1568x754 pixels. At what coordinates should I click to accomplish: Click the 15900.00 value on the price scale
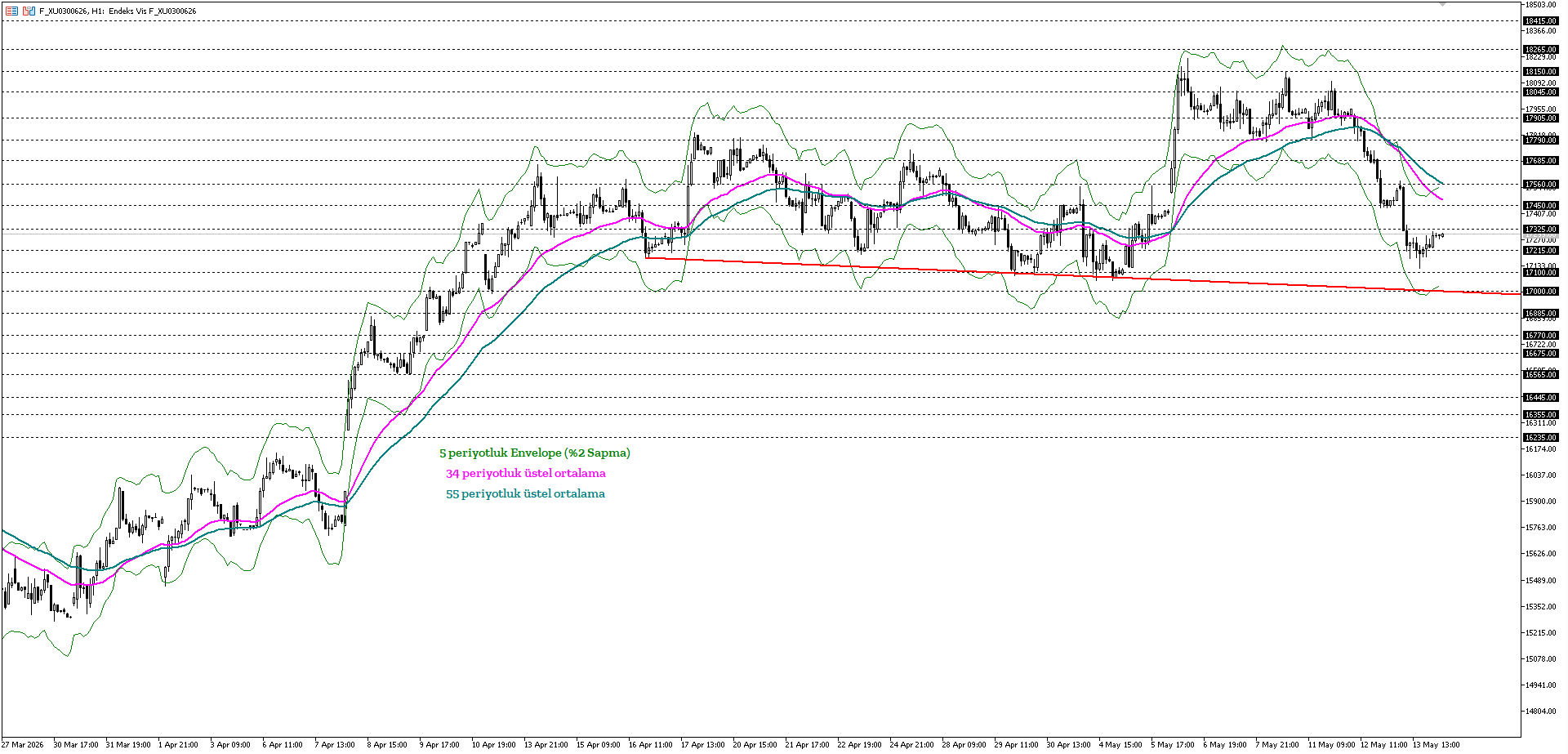click(x=1540, y=502)
